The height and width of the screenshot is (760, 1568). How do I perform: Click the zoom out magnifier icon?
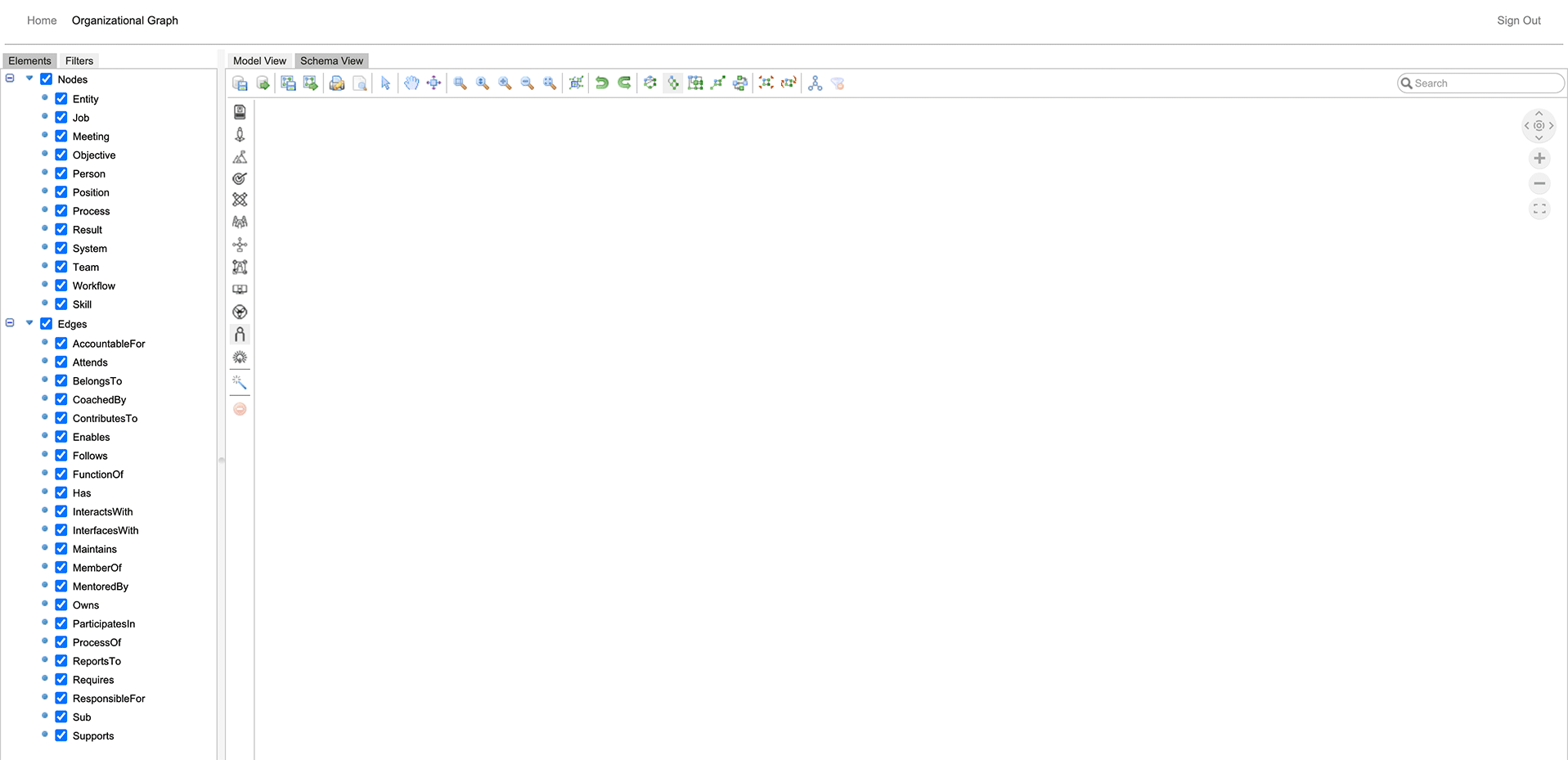[x=528, y=83]
